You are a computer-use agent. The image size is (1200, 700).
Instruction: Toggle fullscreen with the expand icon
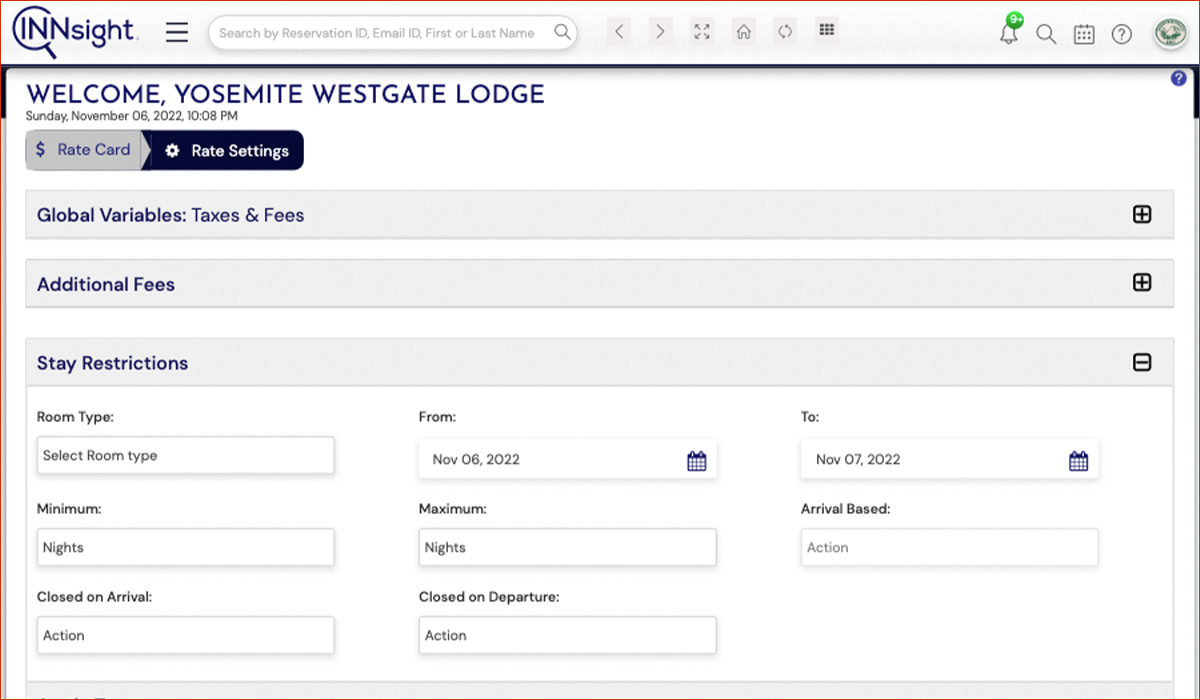click(702, 32)
